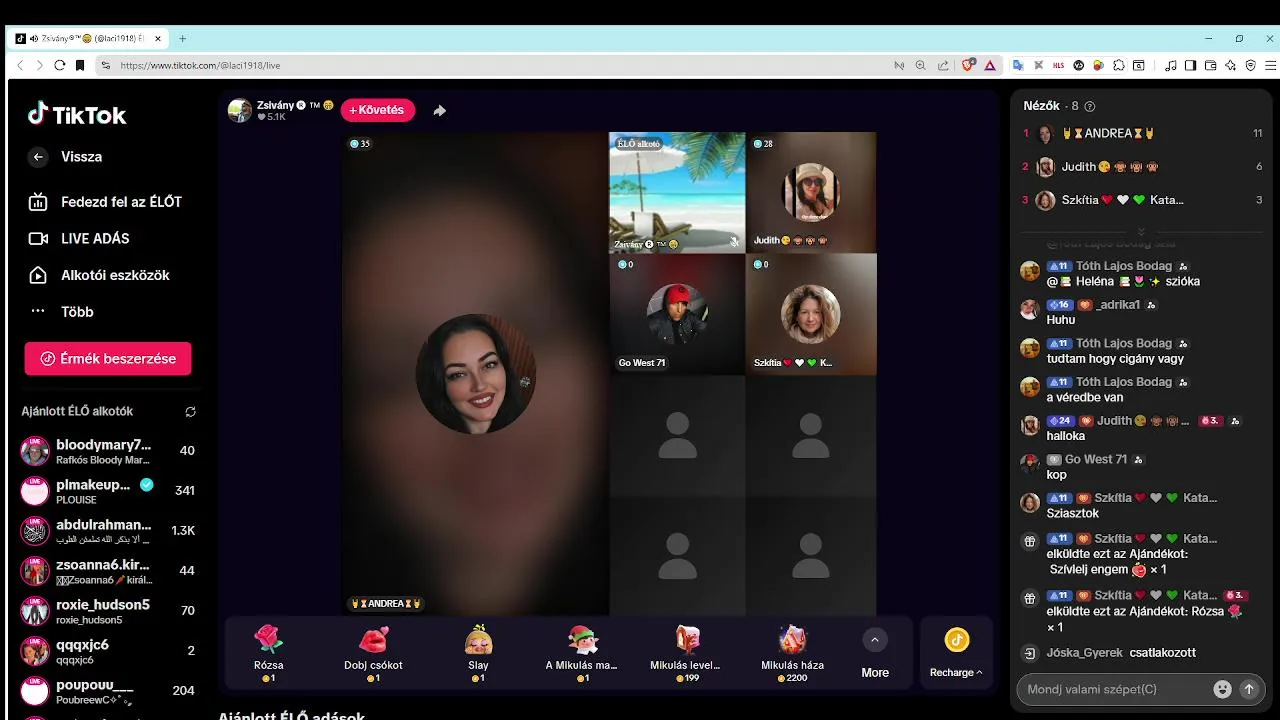The image size is (1280, 720).
Task: Open the abdulrahman recommended live
Action: point(108,531)
